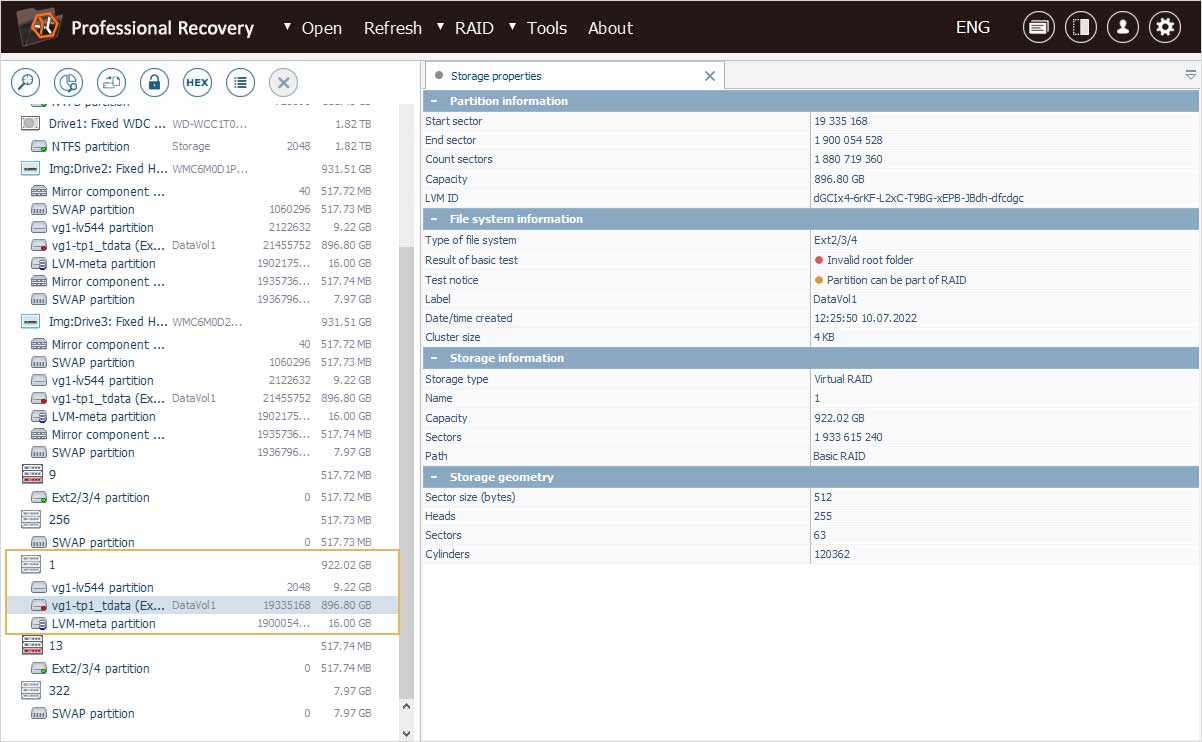Click the list view toolbar icon
This screenshot has width=1202, height=742.
240,82
